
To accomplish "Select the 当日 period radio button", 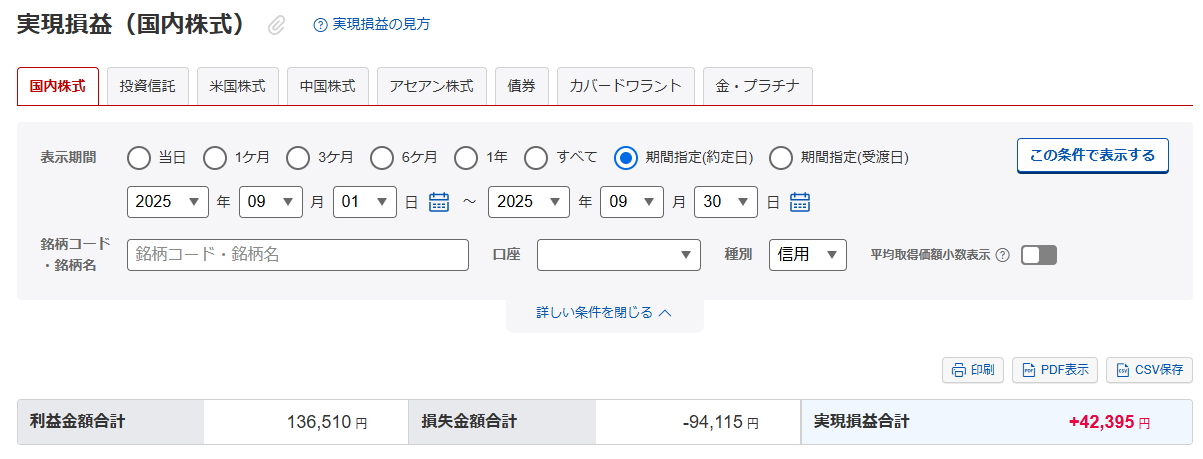I will pos(140,157).
